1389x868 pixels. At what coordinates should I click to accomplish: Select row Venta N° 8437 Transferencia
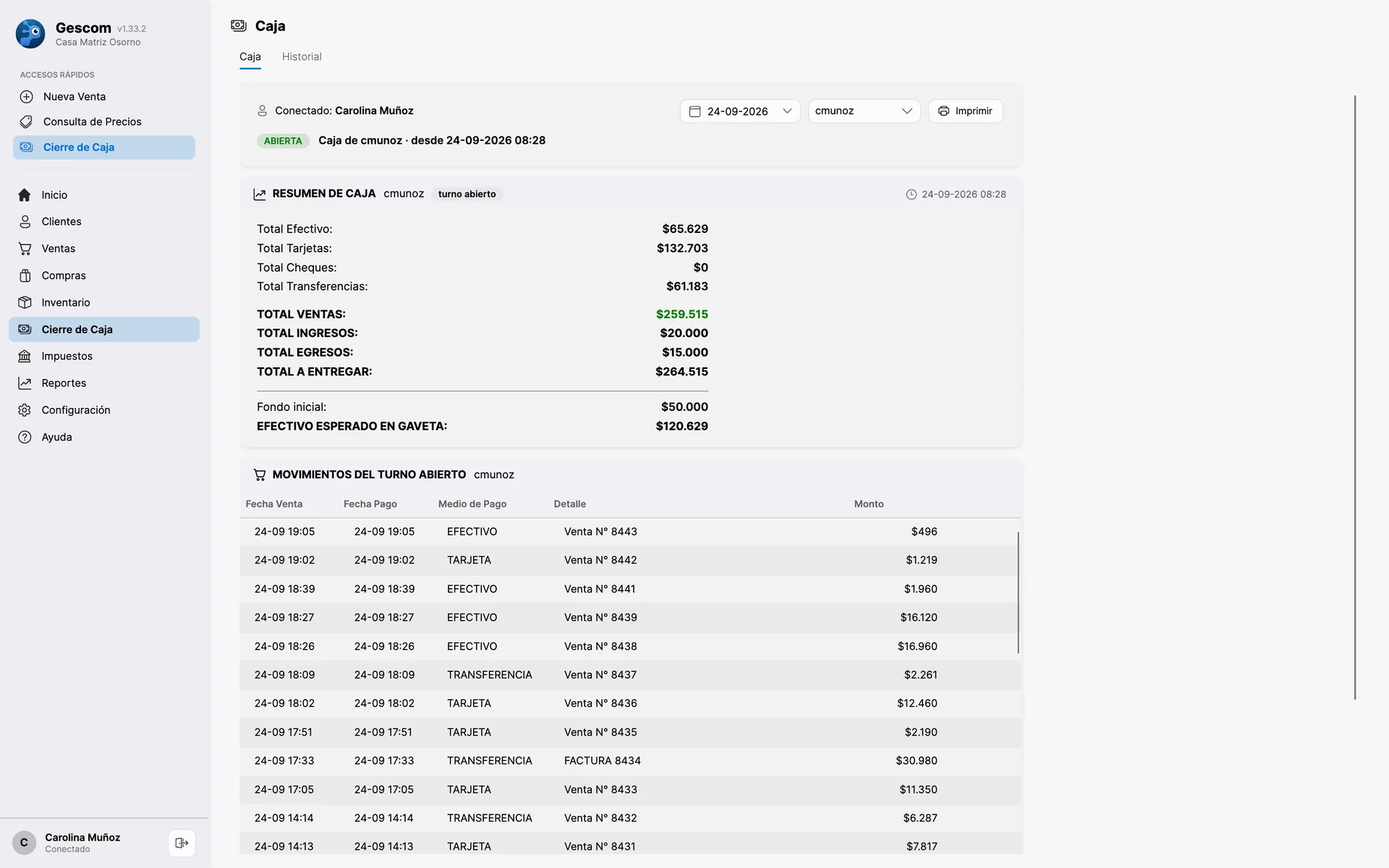pos(630,675)
